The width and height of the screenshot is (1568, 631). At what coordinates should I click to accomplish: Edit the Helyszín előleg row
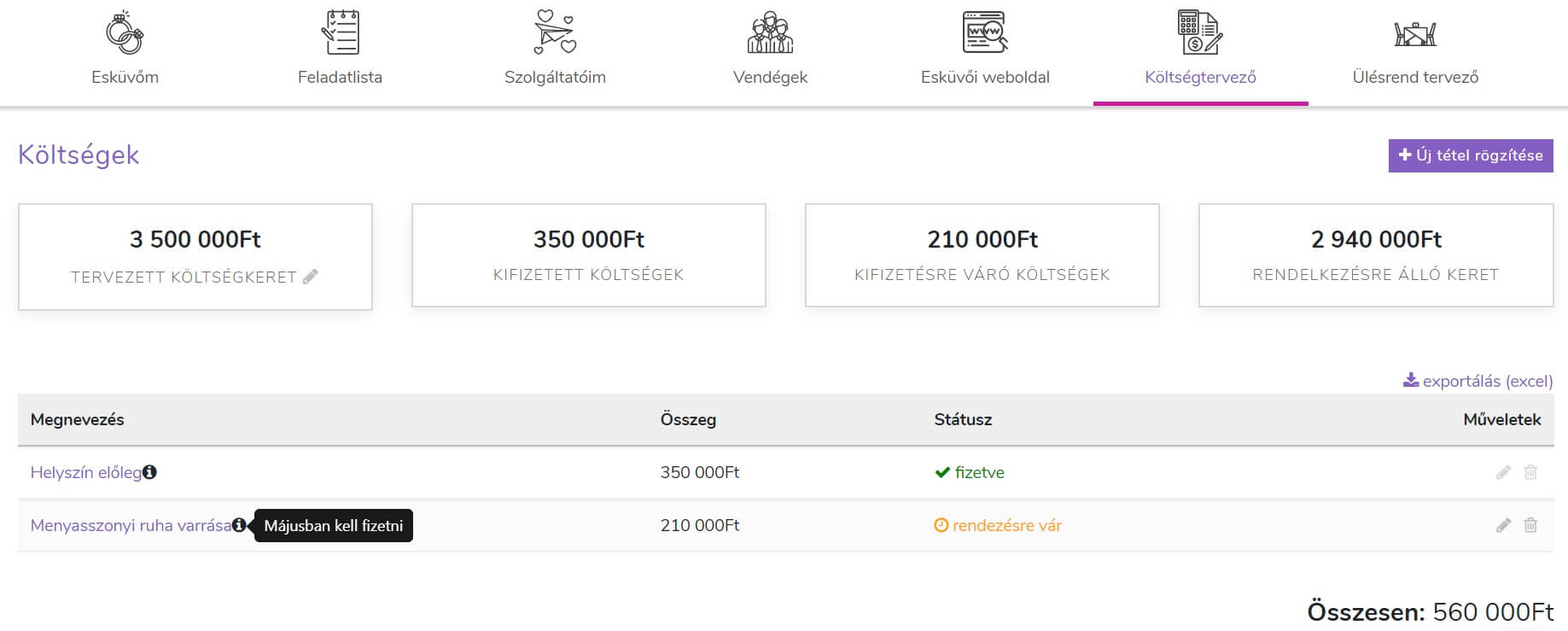(x=1504, y=472)
